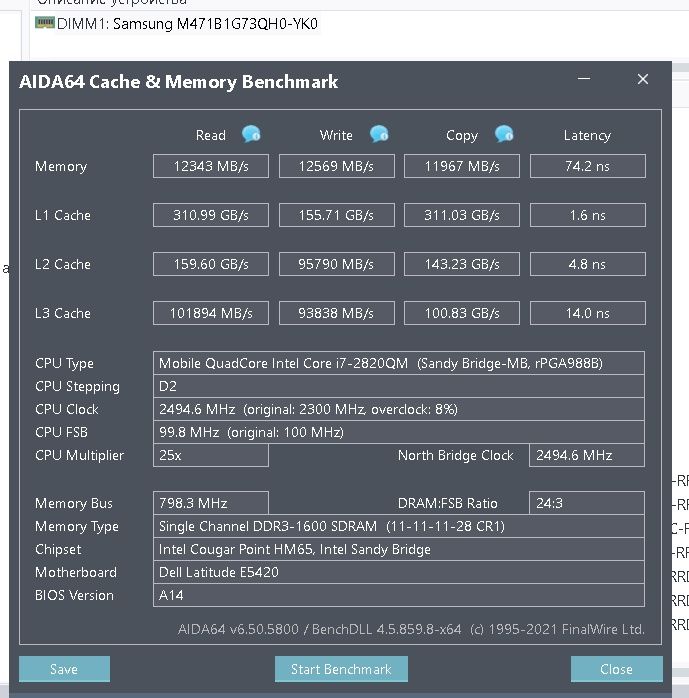Image resolution: width=689 pixels, height=698 pixels.
Task: Close the benchmark dialog with Close button
Action: click(x=616, y=669)
